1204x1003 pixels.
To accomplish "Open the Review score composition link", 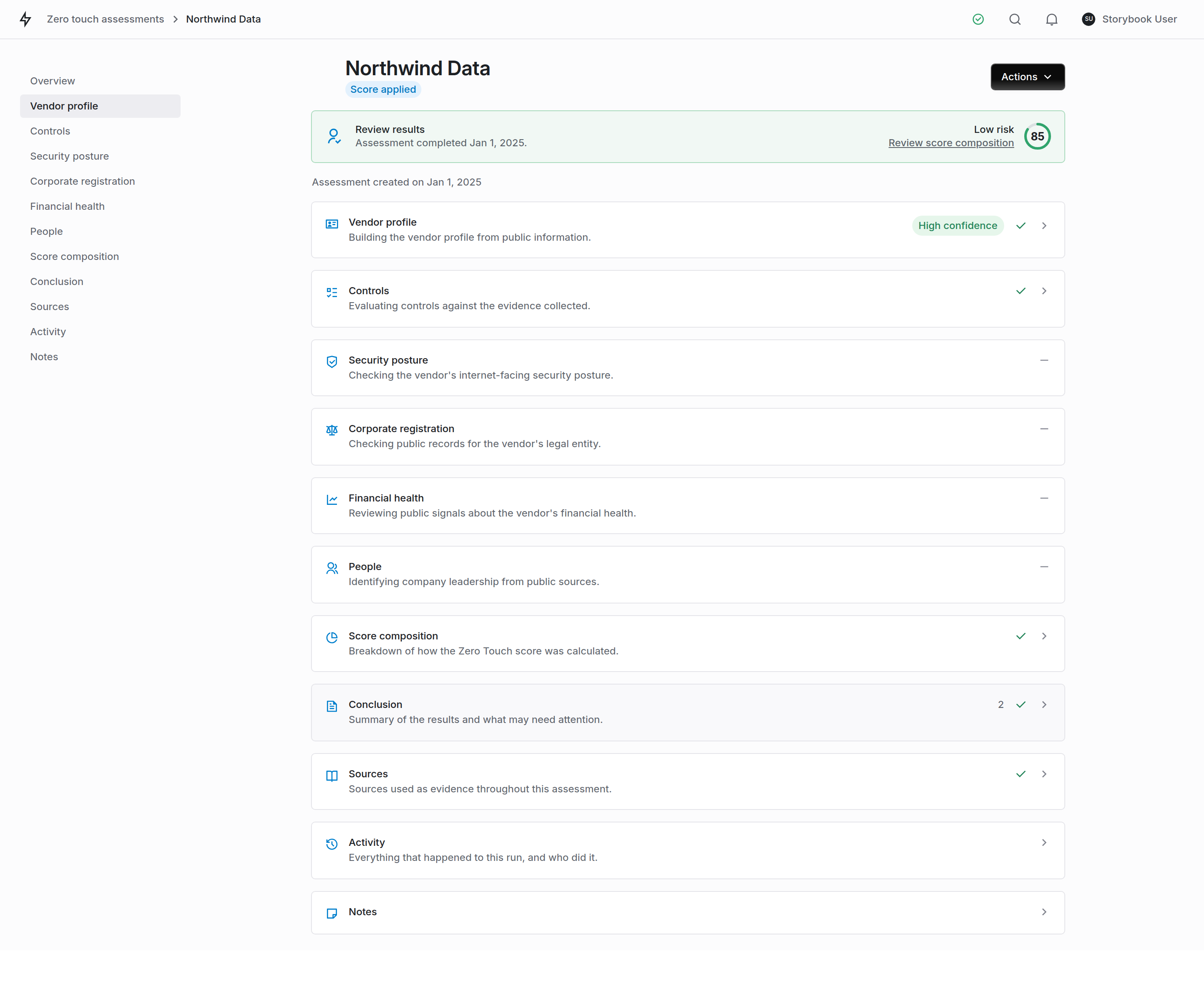I will click(x=951, y=143).
